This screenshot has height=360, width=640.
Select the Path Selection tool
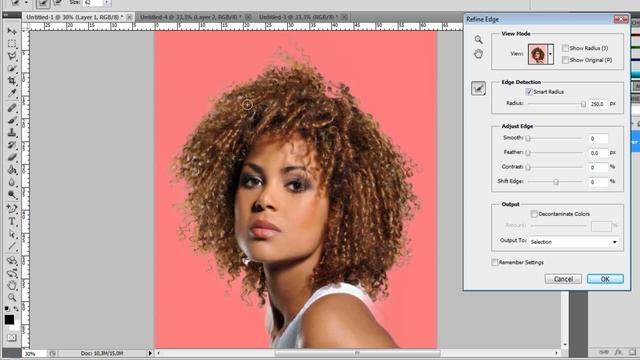pyautogui.click(x=12, y=234)
